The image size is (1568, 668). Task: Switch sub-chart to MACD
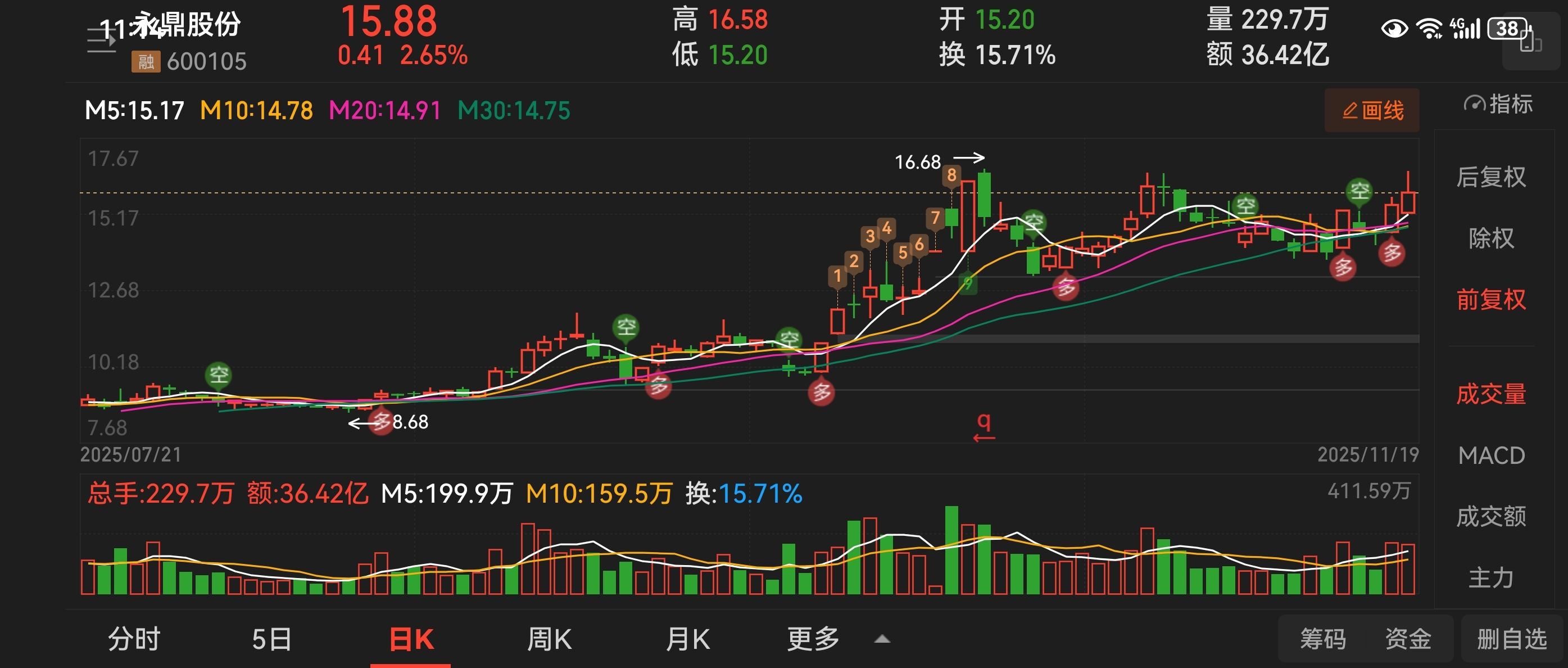point(1490,455)
